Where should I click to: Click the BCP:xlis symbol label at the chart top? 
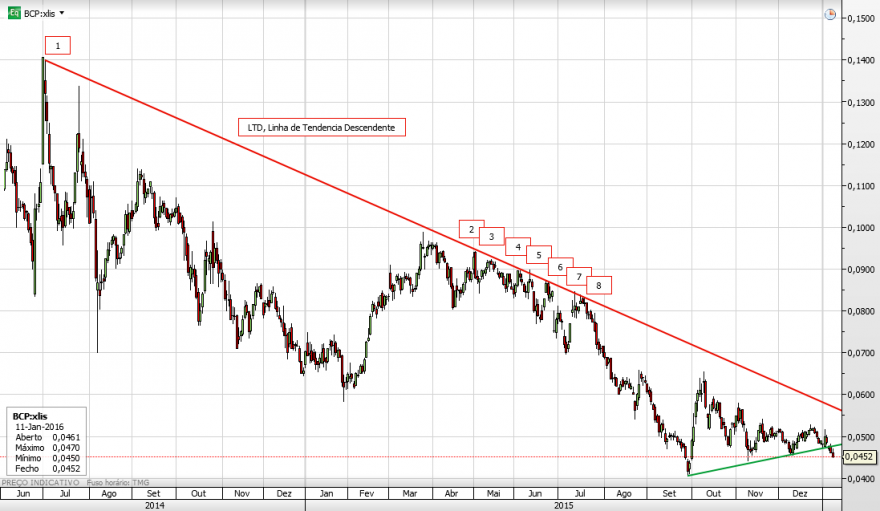point(39,13)
